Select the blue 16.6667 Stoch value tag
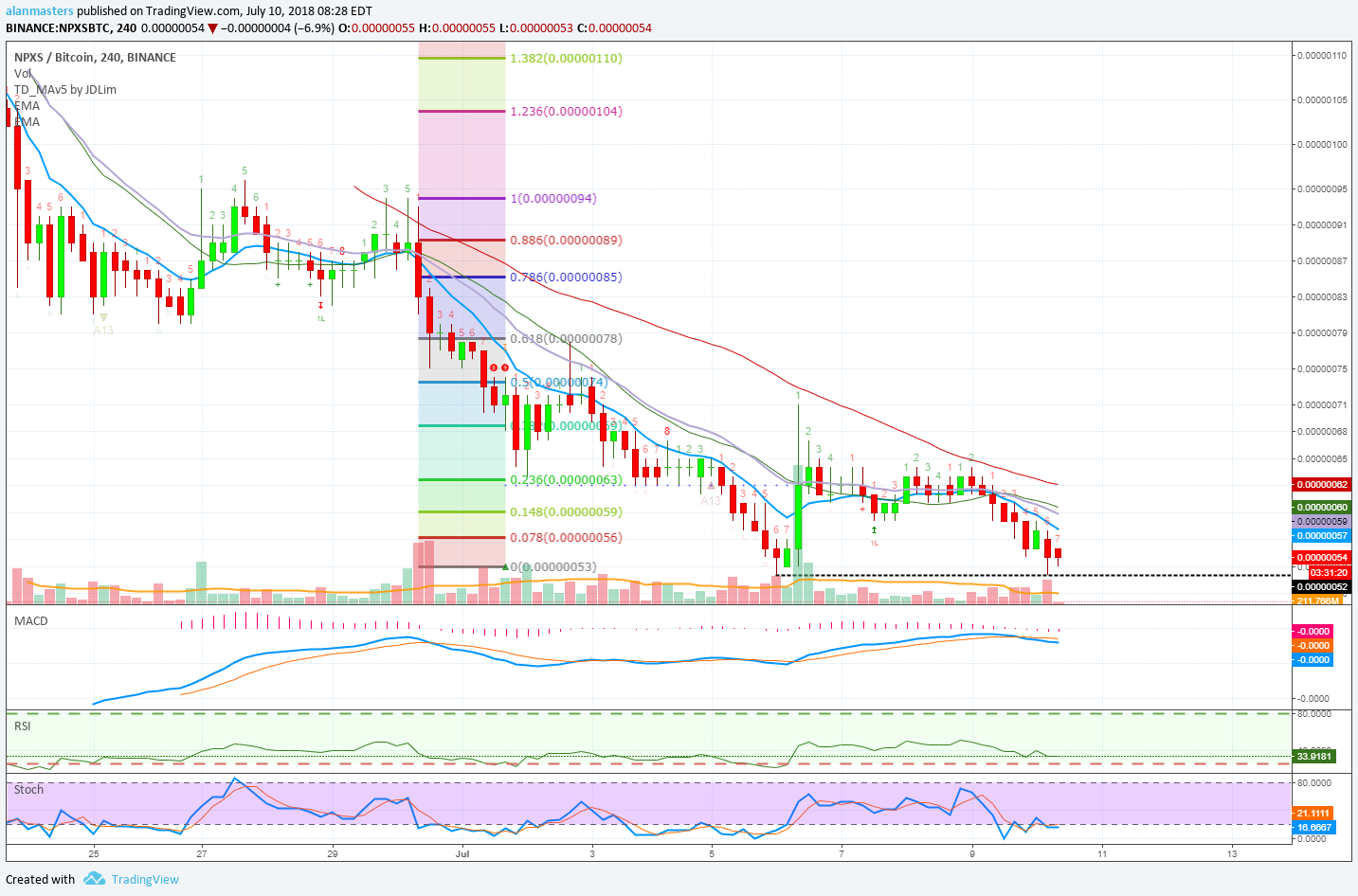The width and height of the screenshot is (1358, 896). (x=1313, y=827)
